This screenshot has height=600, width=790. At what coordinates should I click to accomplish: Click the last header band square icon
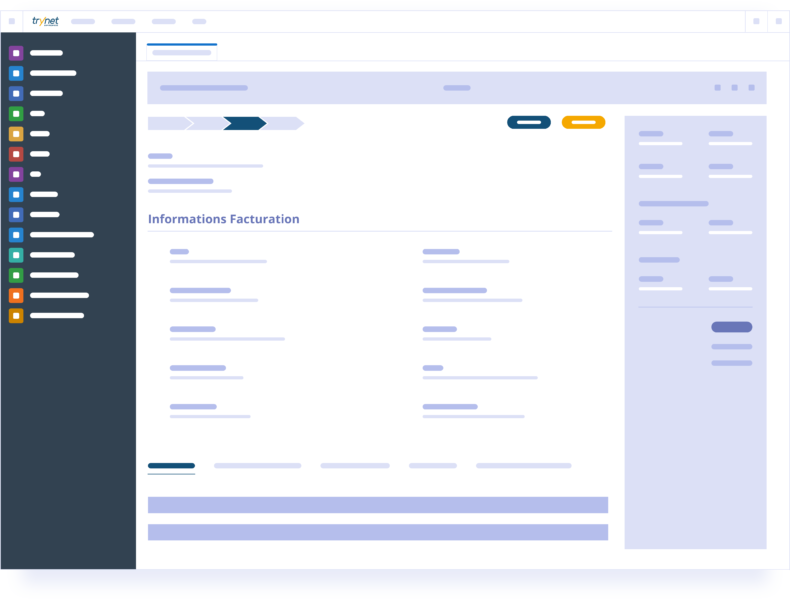(751, 88)
